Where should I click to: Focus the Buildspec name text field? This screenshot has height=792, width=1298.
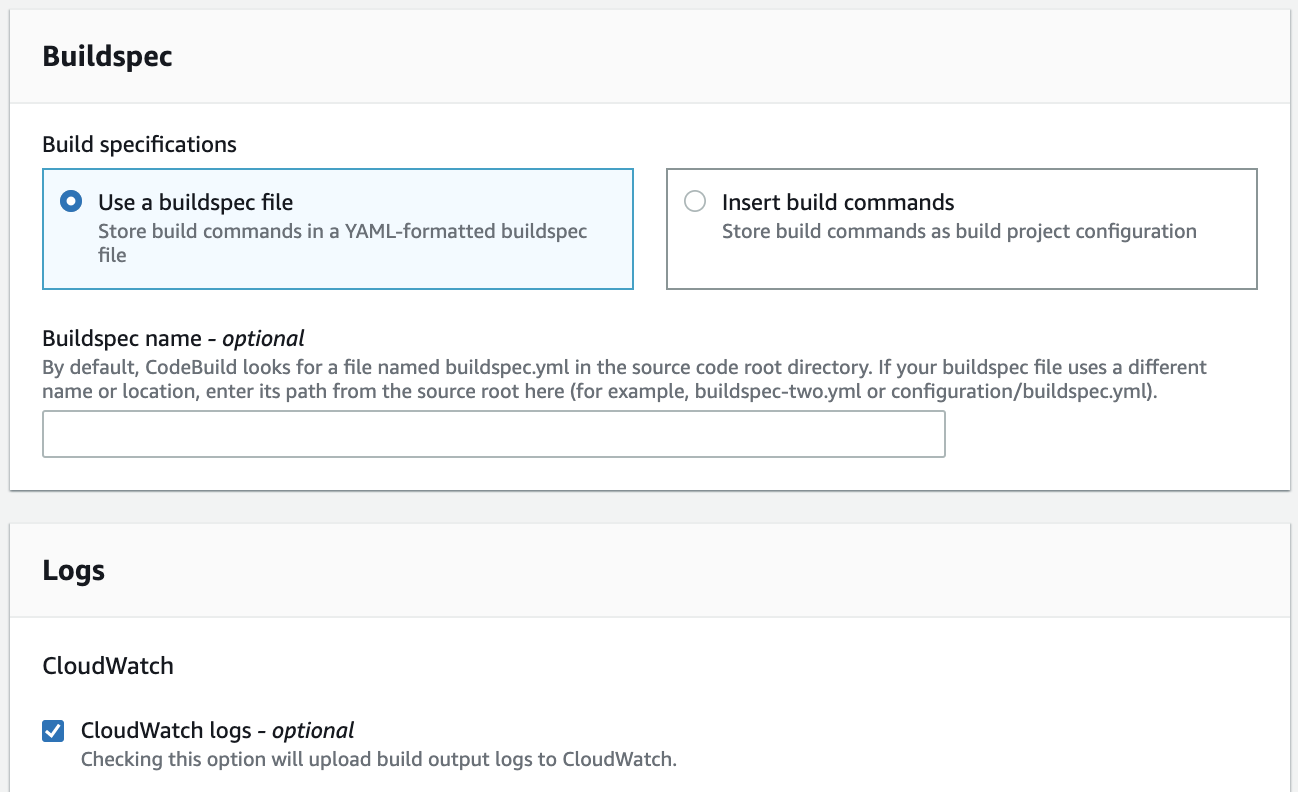click(x=493, y=434)
